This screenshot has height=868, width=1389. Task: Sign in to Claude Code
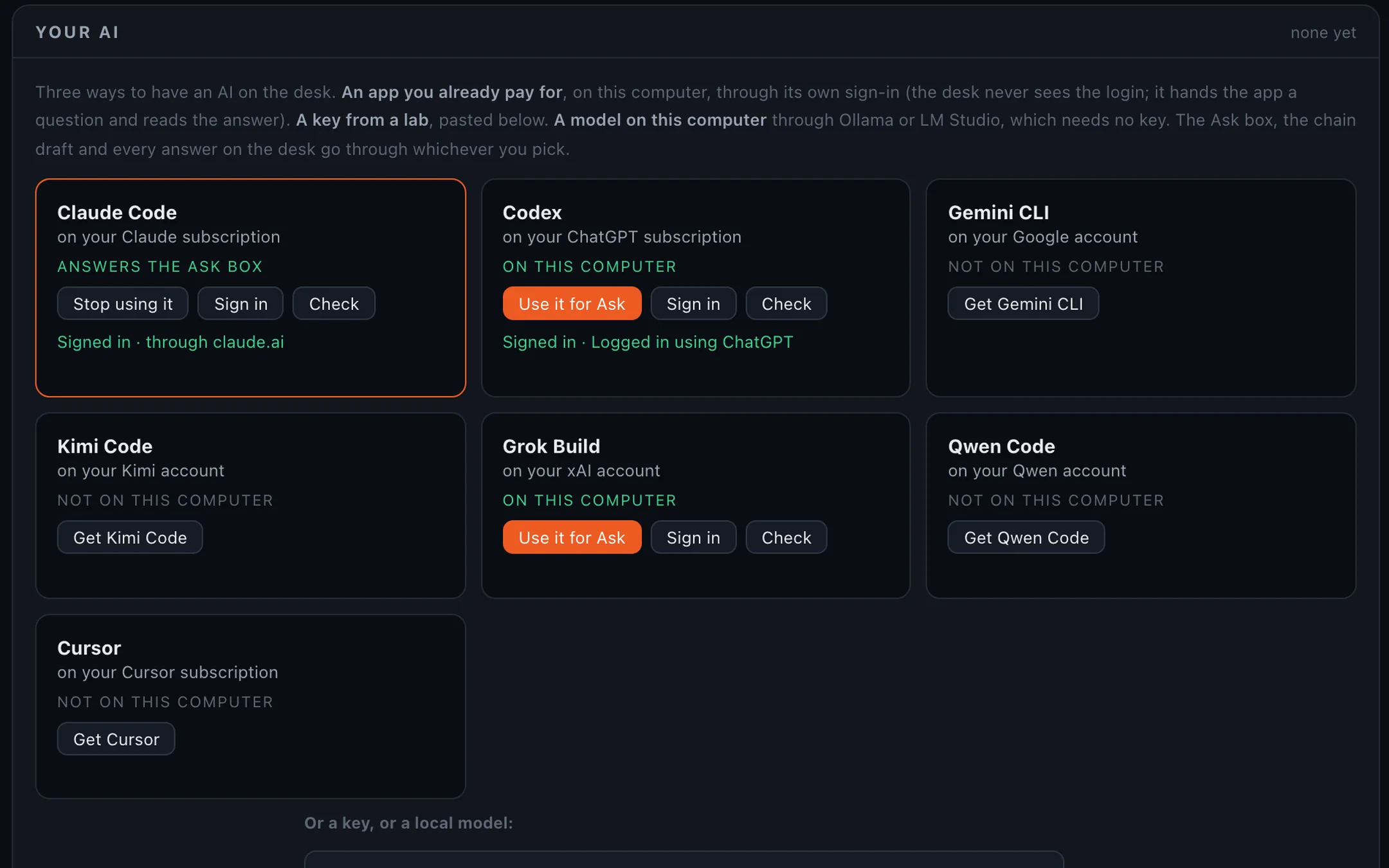241,303
